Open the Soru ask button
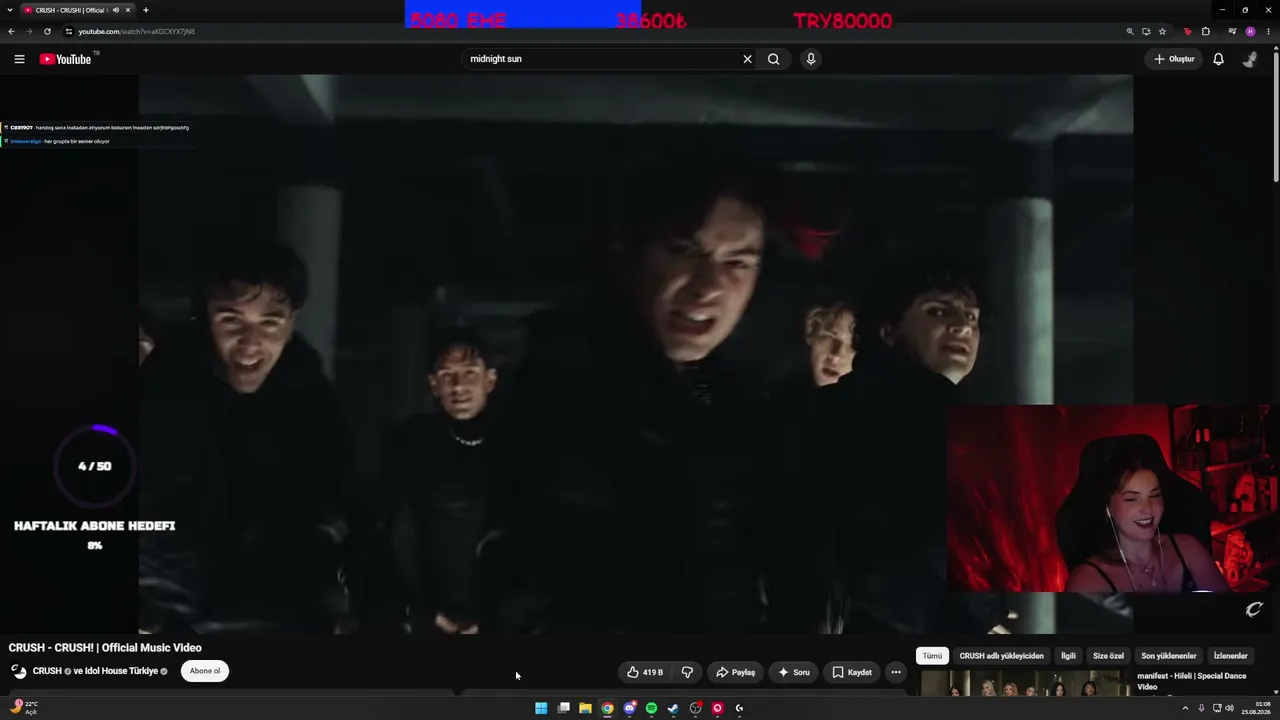This screenshot has width=1280, height=720. point(794,672)
